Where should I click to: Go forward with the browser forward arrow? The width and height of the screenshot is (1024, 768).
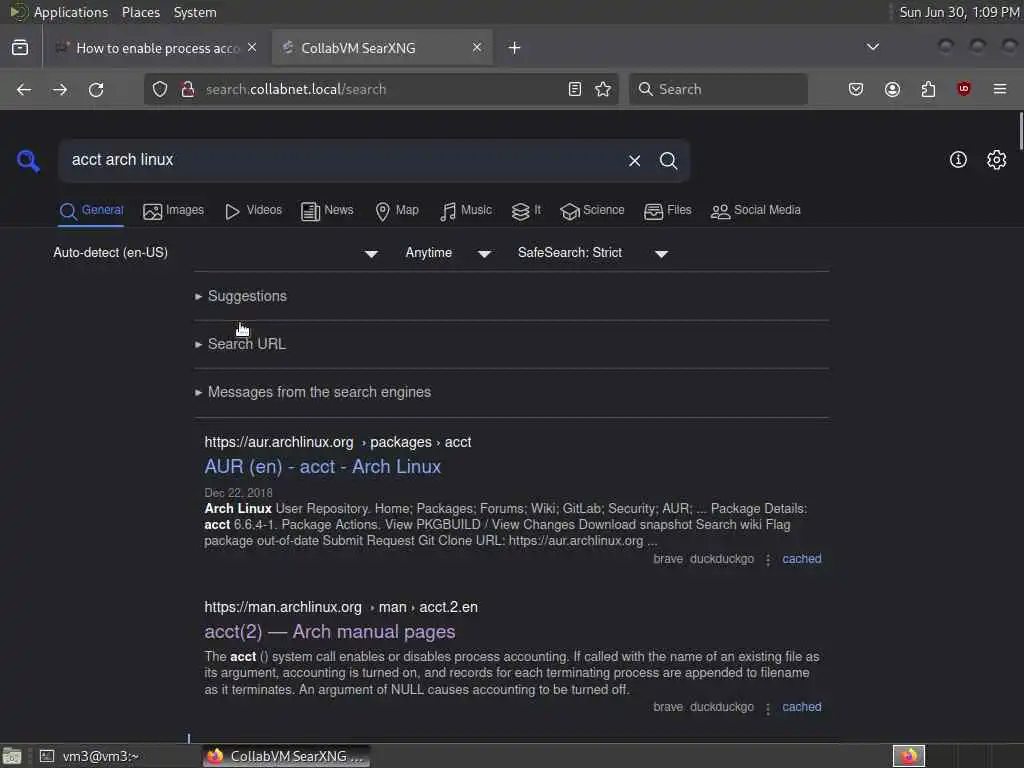pyautogui.click(x=60, y=89)
